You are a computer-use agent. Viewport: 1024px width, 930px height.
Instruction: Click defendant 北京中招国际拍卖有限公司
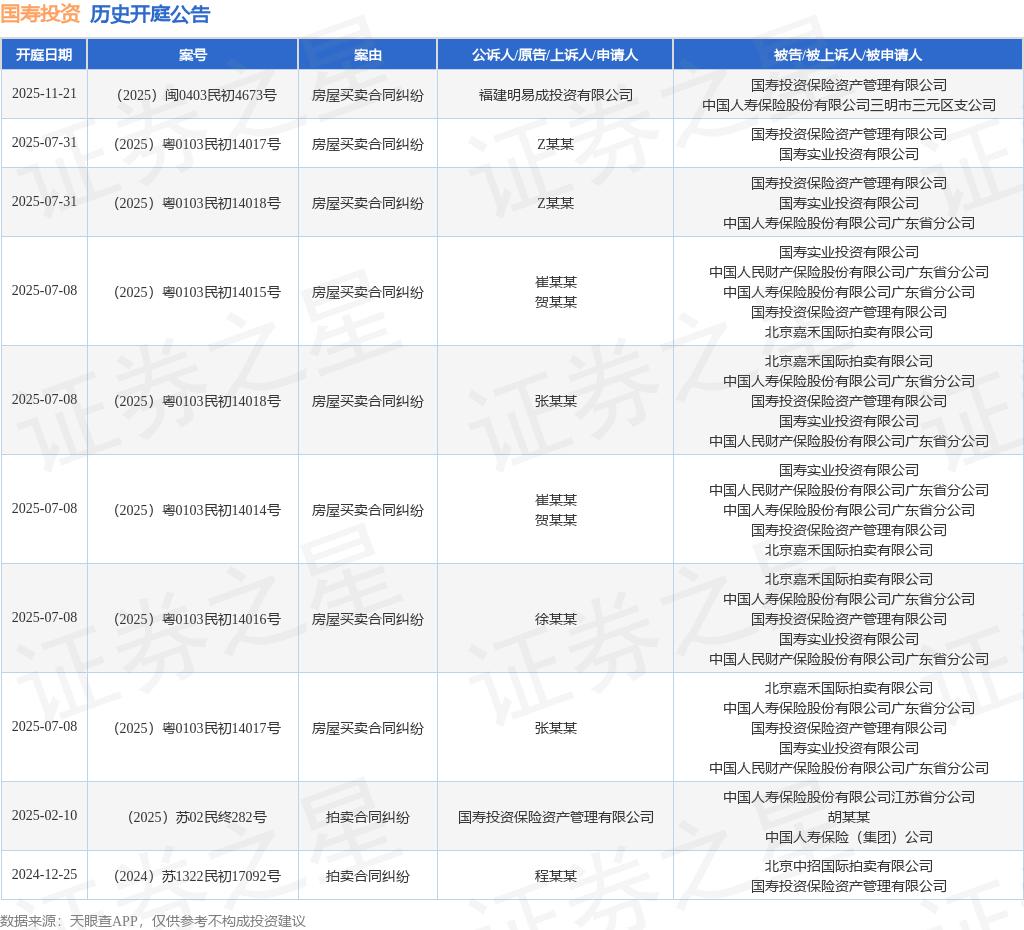848,866
